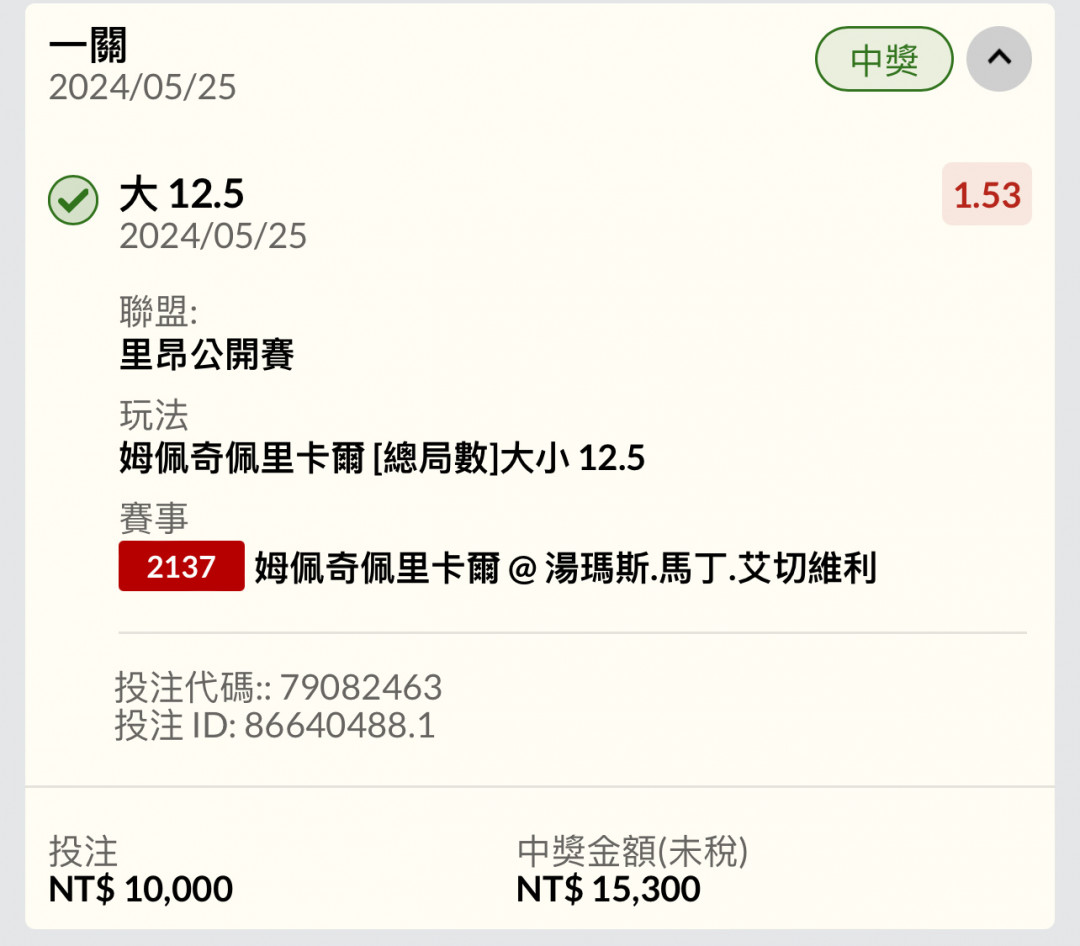Click the stake amount NT$ 10,000
This screenshot has height=946, width=1080.
click(141, 889)
